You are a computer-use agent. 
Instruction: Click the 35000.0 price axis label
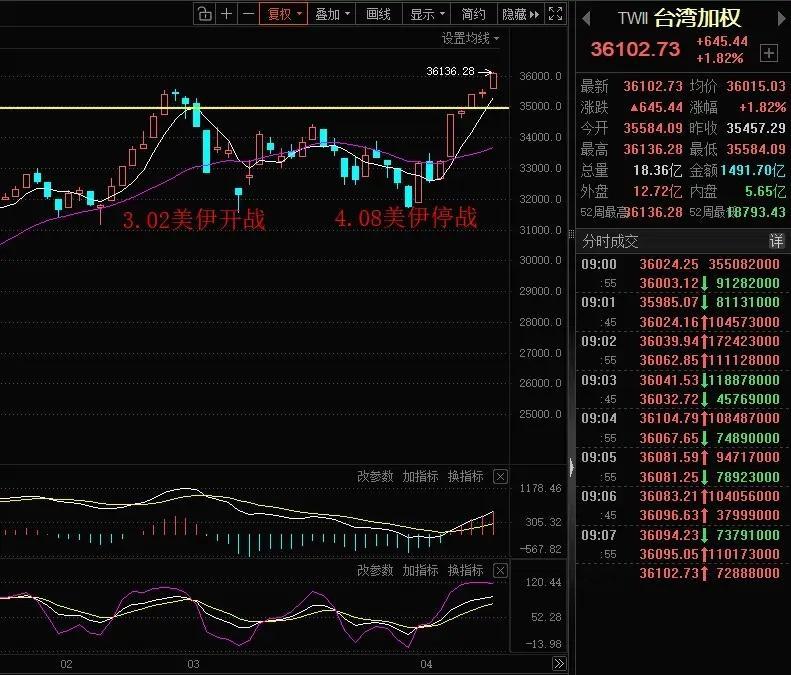pyautogui.click(x=540, y=106)
